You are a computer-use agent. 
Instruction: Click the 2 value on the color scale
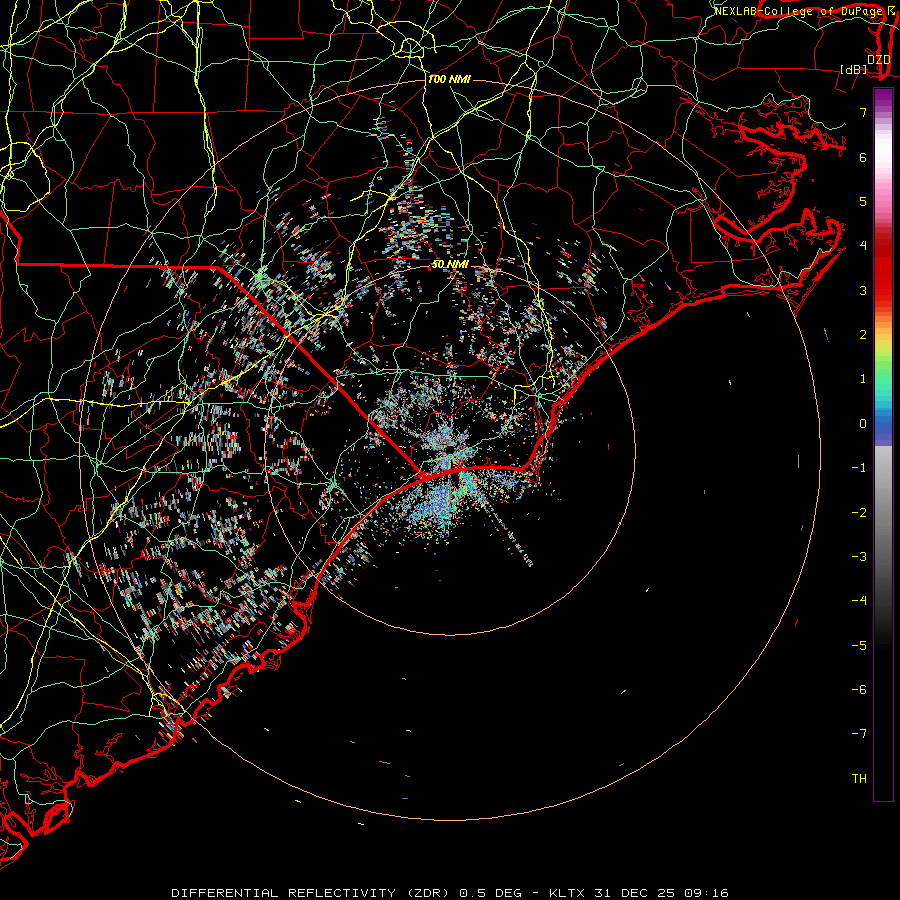pyautogui.click(x=863, y=335)
